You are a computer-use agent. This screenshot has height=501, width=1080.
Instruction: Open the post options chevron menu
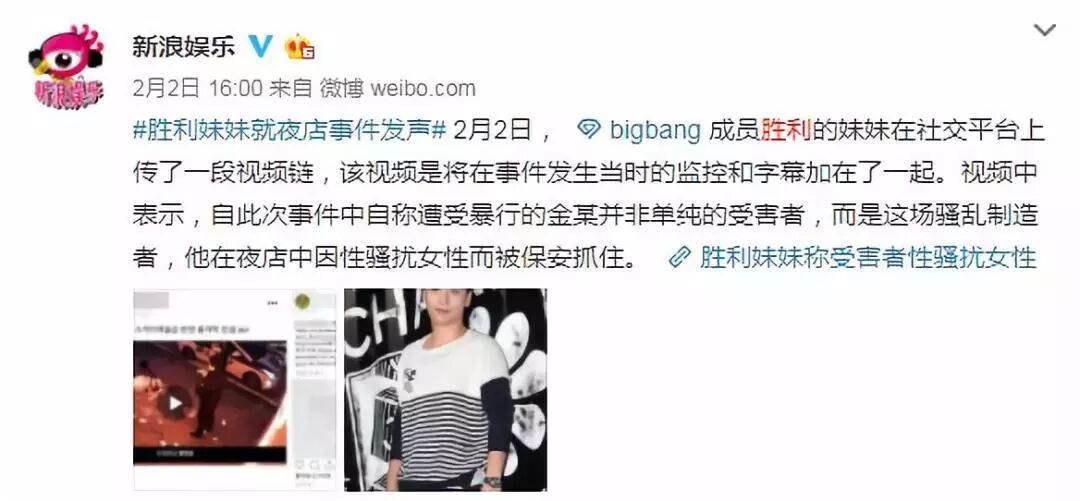(x=1045, y=30)
